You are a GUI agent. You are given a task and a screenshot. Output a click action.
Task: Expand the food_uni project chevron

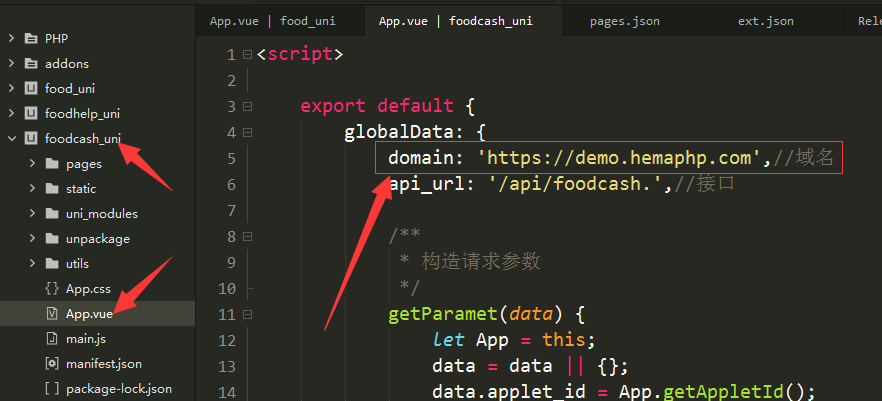(x=11, y=88)
